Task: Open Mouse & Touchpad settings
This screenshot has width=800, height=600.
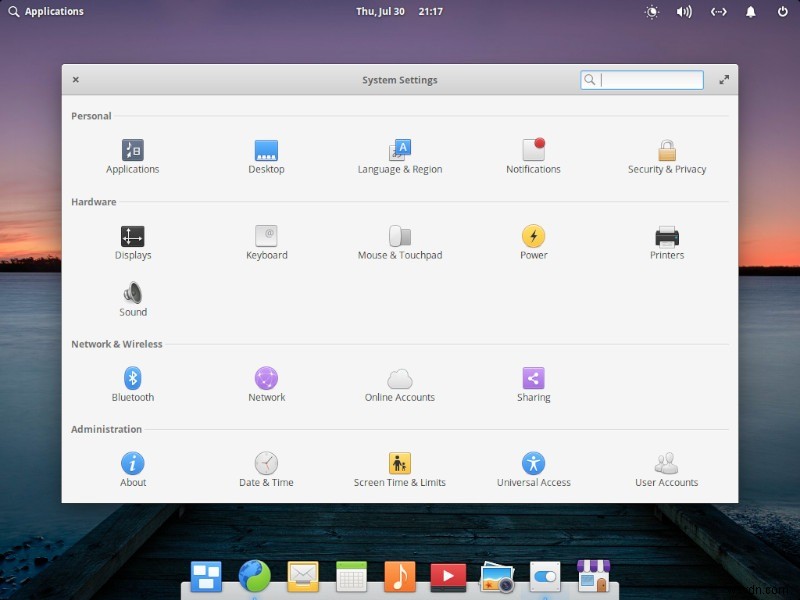Action: point(400,237)
